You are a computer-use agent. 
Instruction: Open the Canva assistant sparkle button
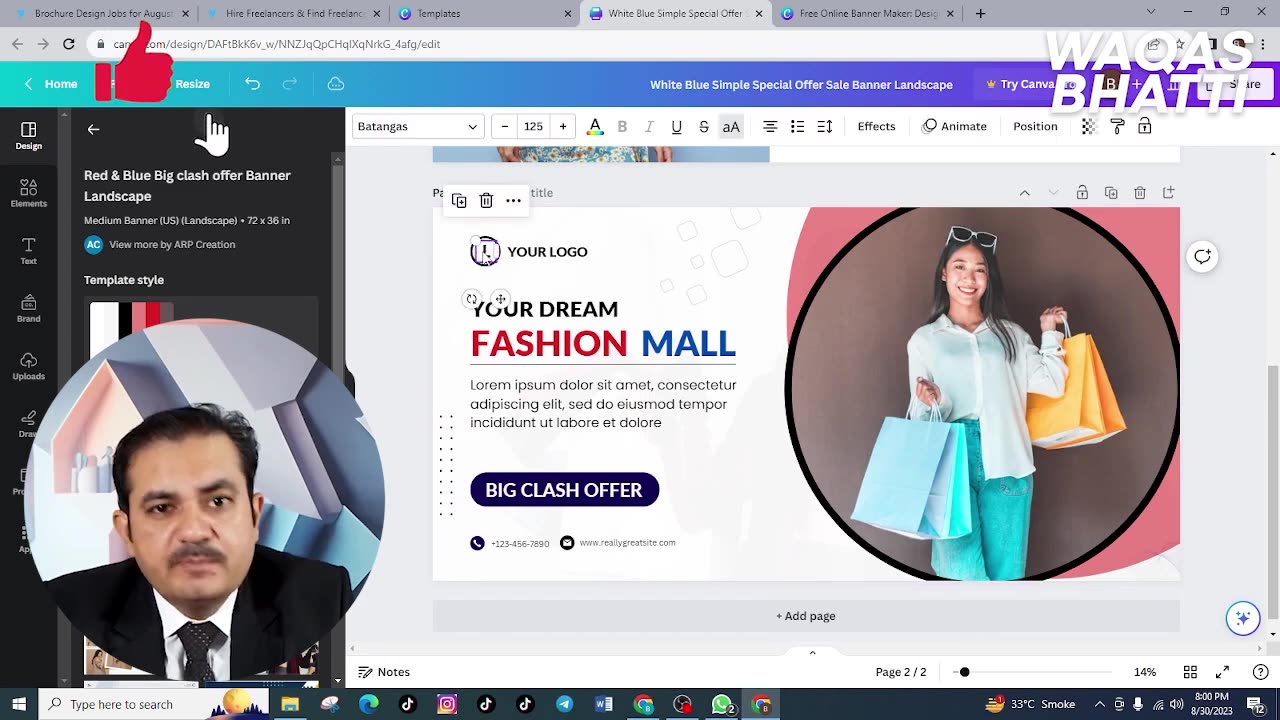coord(1243,618)
